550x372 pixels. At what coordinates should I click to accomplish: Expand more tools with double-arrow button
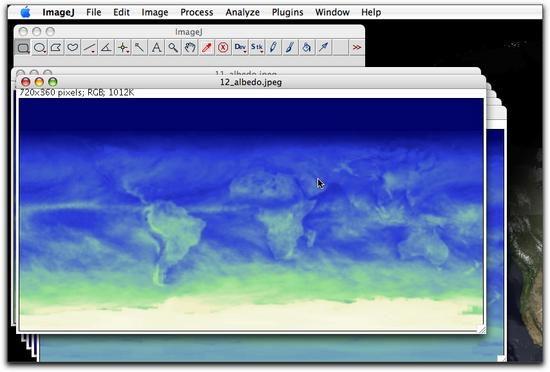[x=357, y=47]
